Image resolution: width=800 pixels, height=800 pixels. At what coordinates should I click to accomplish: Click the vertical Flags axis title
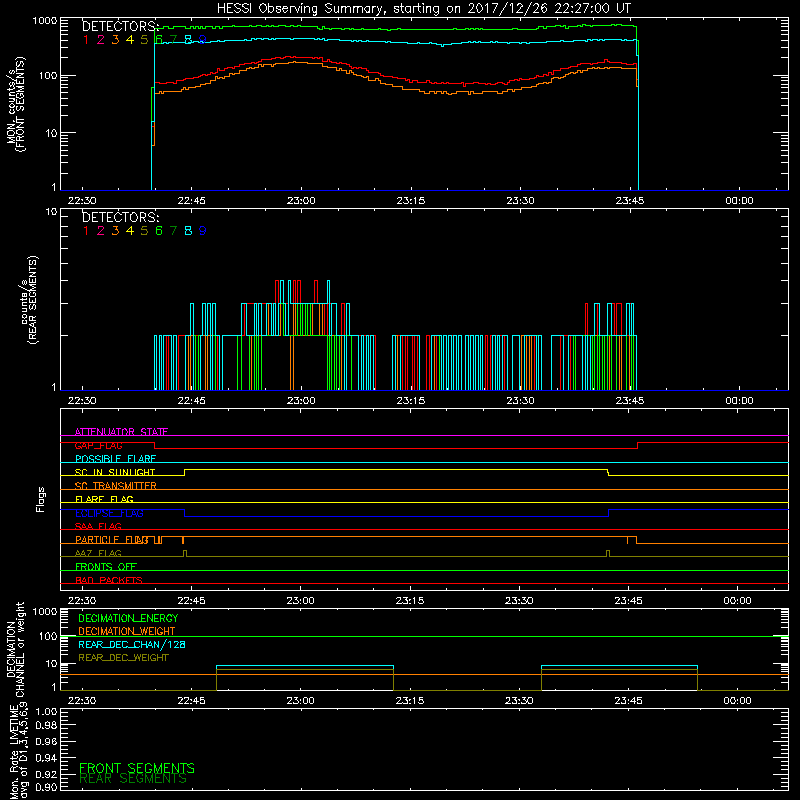(40, 499)
